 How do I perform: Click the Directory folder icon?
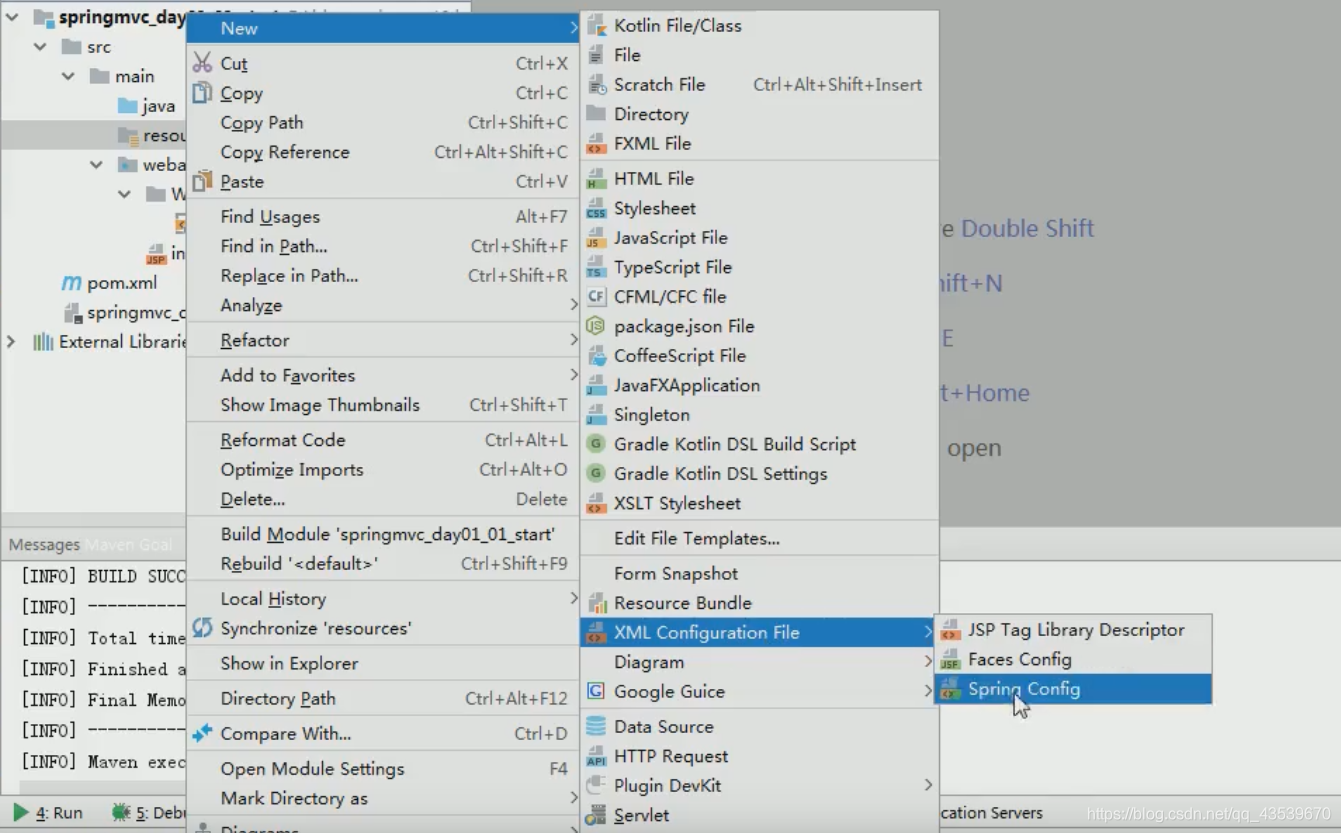tap(596, 114)
